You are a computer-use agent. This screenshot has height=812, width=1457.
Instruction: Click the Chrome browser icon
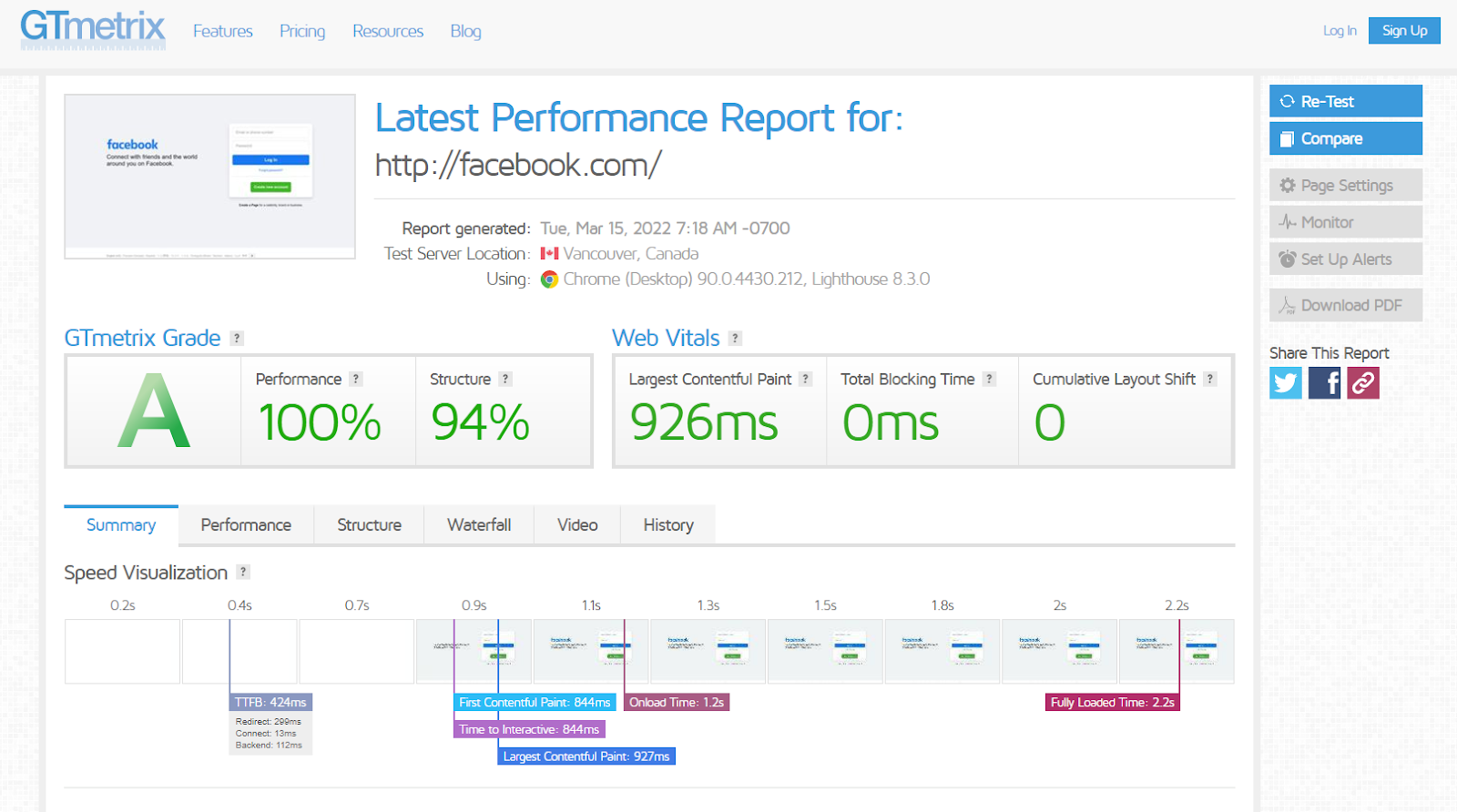tap(549, 279)
